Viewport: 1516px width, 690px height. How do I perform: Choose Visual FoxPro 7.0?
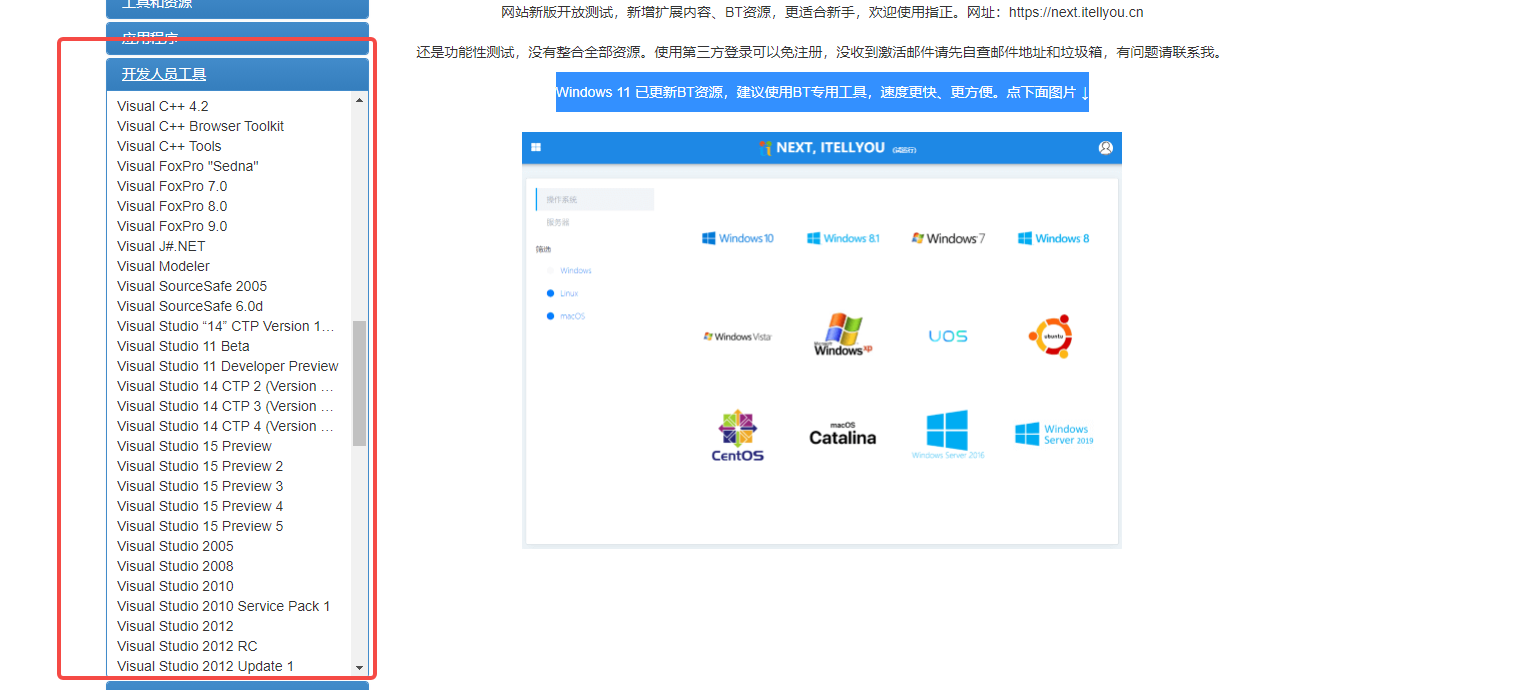tap(172, 186)
